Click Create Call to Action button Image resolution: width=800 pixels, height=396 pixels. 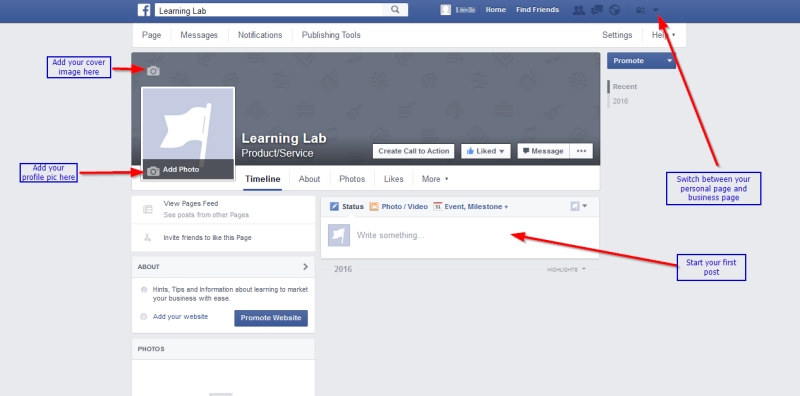413,151
